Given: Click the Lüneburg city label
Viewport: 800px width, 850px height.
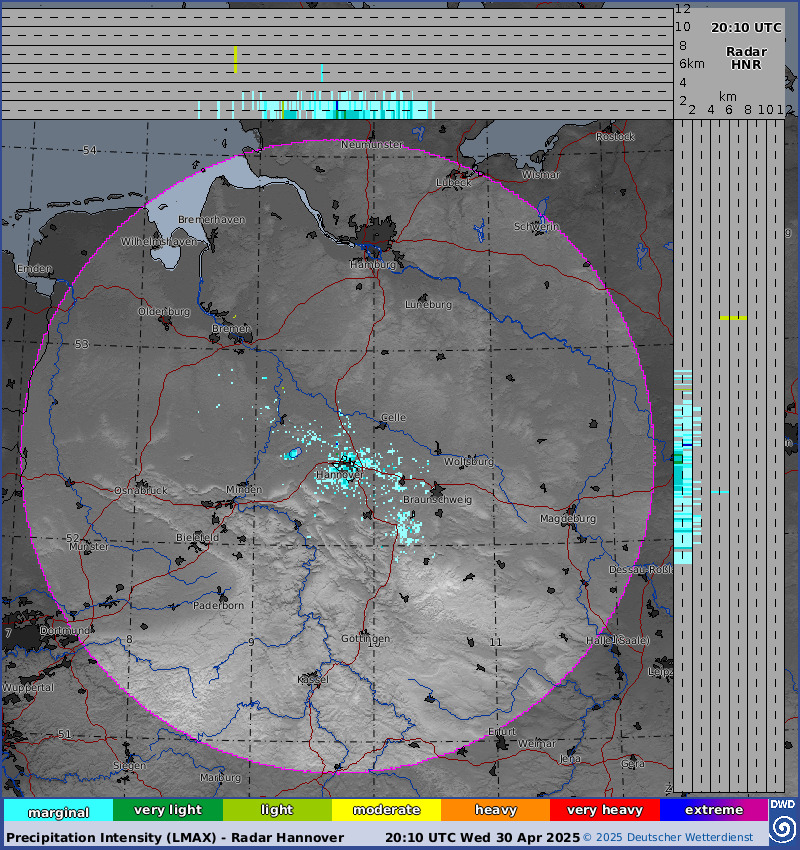Looking at the screenshot, I should click(x=428, y=305).
